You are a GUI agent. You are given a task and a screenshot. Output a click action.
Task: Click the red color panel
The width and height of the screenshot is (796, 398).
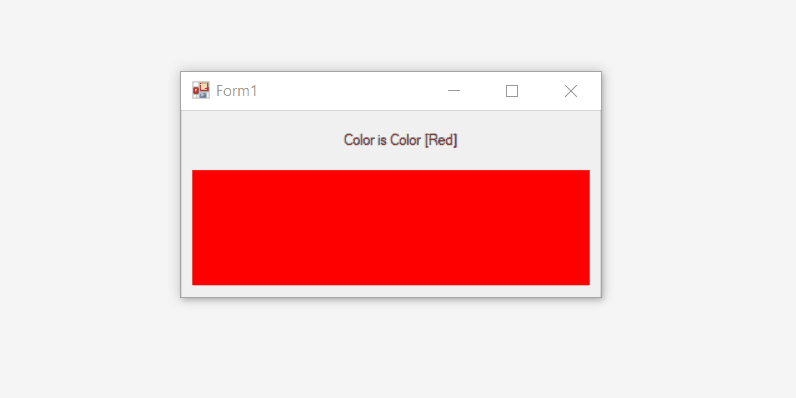(391, 227)
